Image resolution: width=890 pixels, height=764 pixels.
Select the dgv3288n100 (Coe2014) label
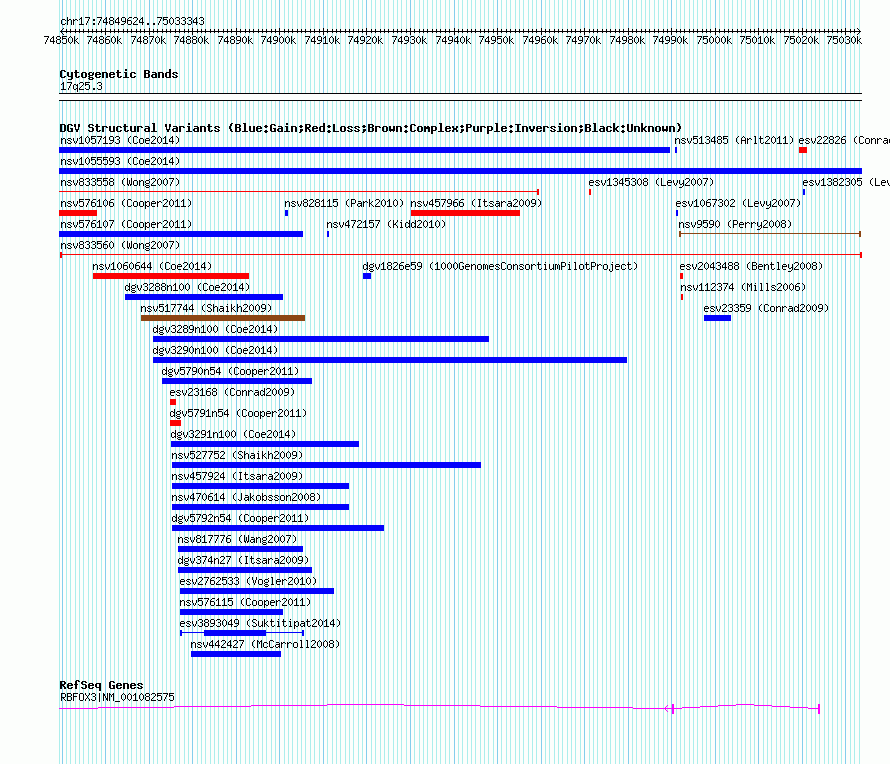(x=187, y=287)
